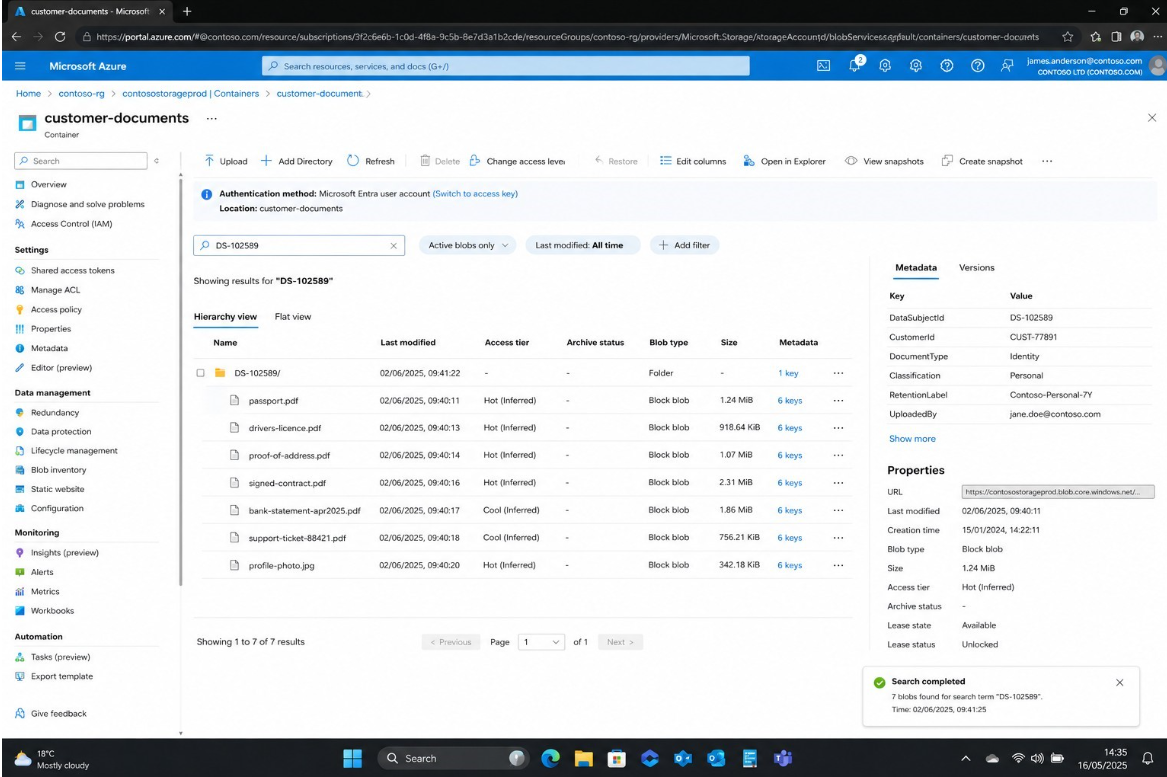
Task: Launch Open in Explorer
Action: (784, 161)
